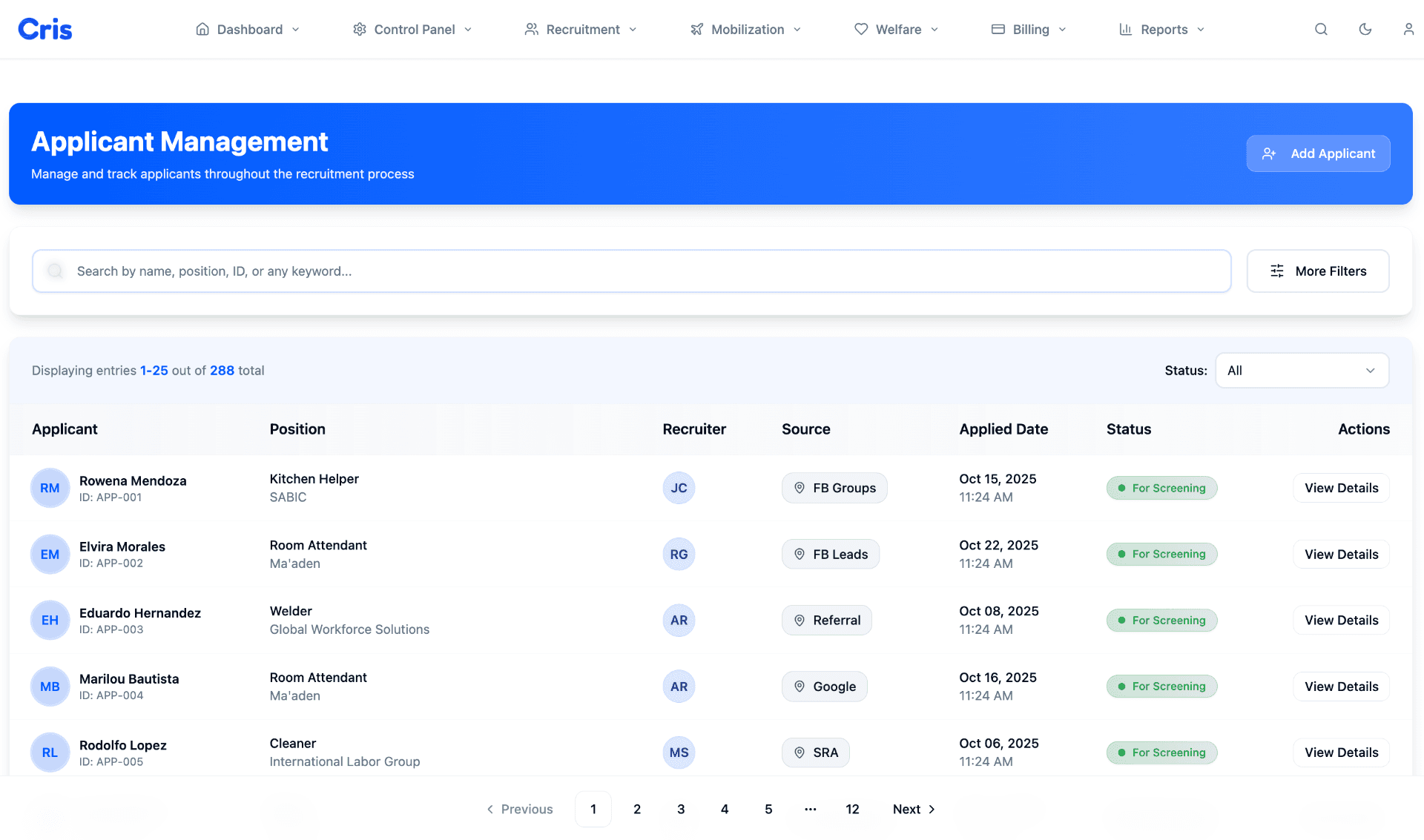Expand the Recruitment menu chevron
The image size is (1424, 840).
(633, 30)
